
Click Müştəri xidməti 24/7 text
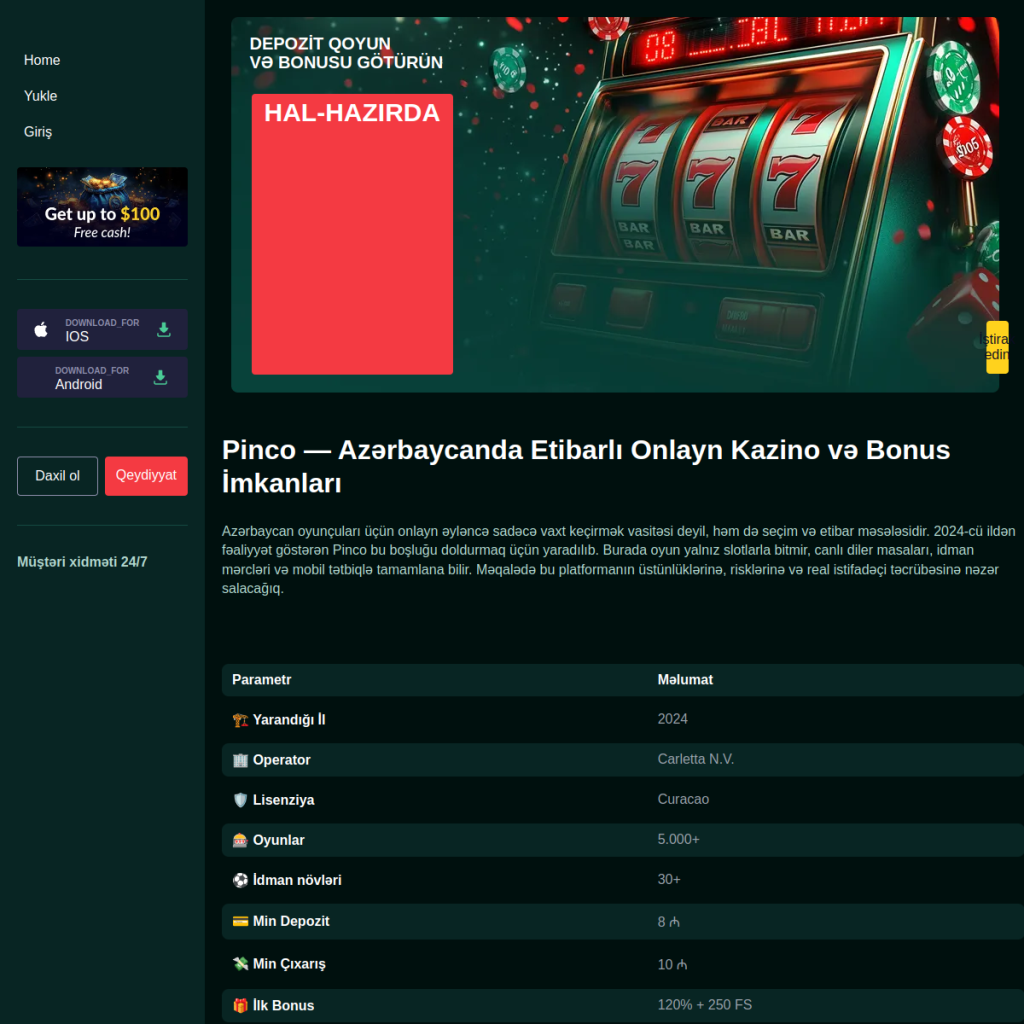tap(82, 562)
